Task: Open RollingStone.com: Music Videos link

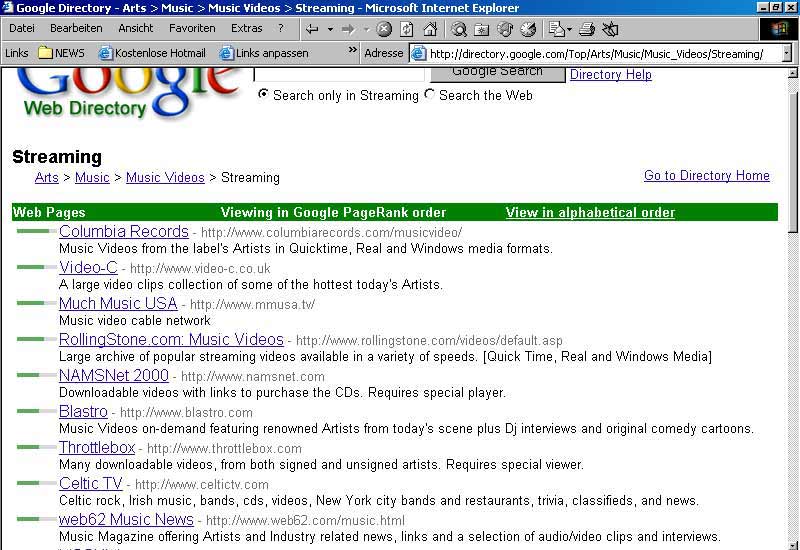Action: [171, 339]
